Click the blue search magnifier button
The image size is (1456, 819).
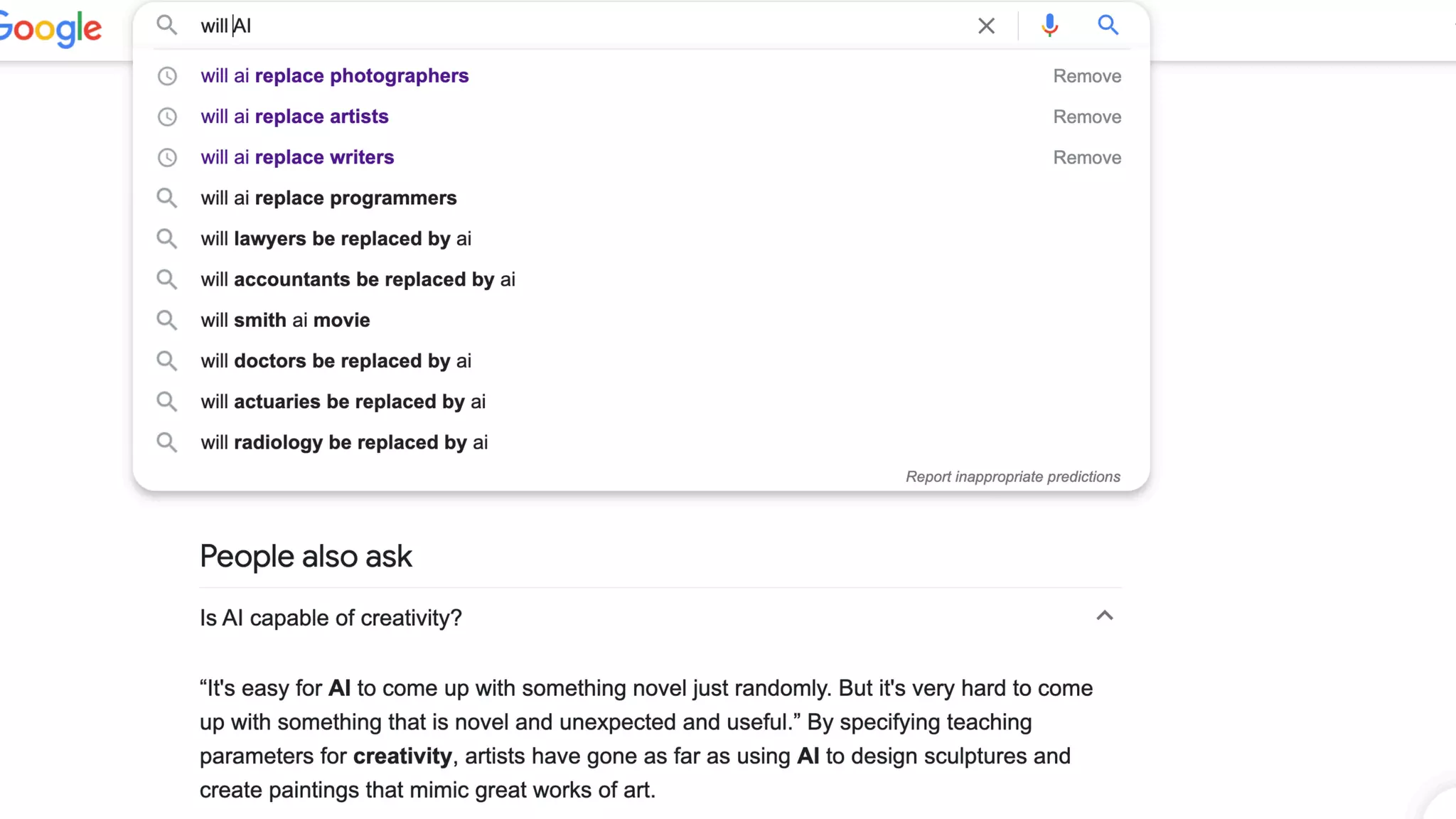point(1108,26)
